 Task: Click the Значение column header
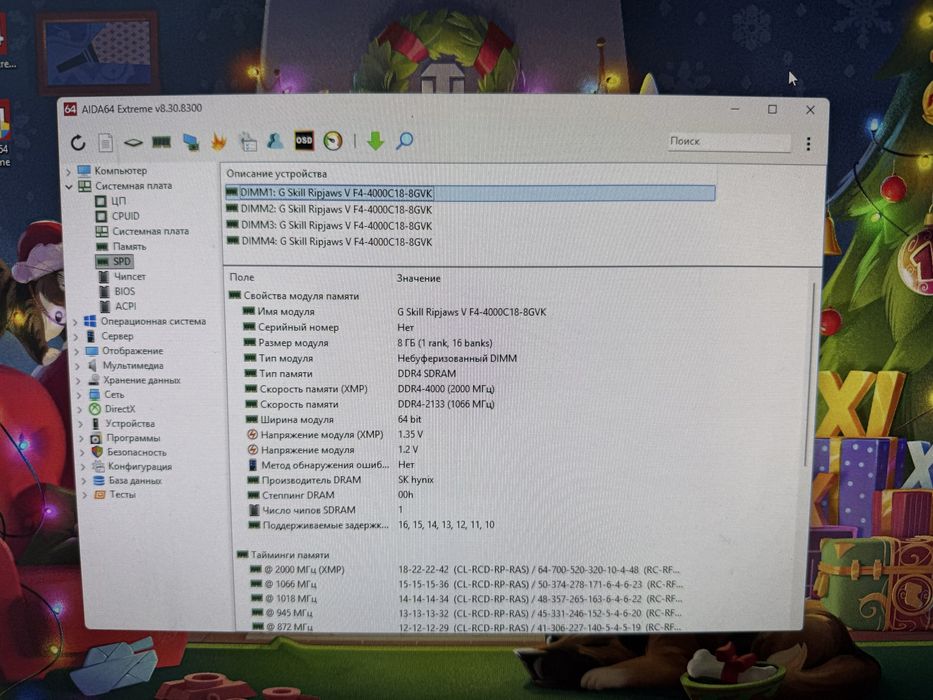[418, 278]
